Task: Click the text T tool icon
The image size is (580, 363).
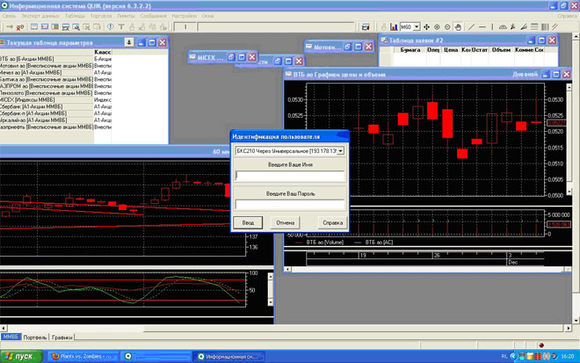Action: click(x=121, y=27)
